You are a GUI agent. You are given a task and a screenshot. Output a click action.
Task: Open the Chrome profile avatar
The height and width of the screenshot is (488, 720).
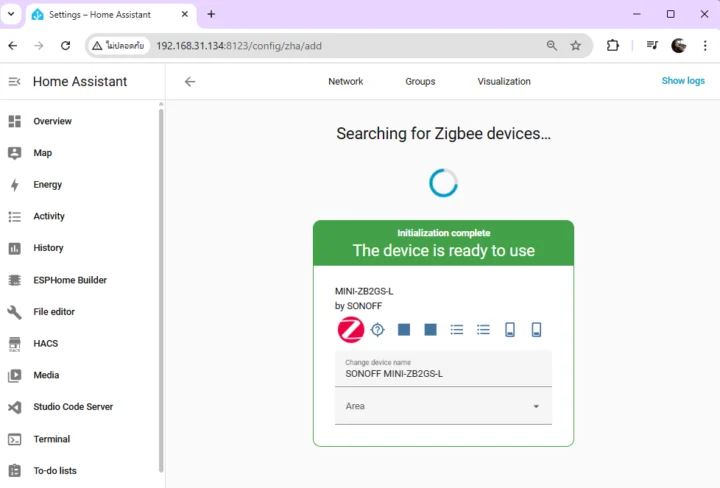(x=679, y=45)
